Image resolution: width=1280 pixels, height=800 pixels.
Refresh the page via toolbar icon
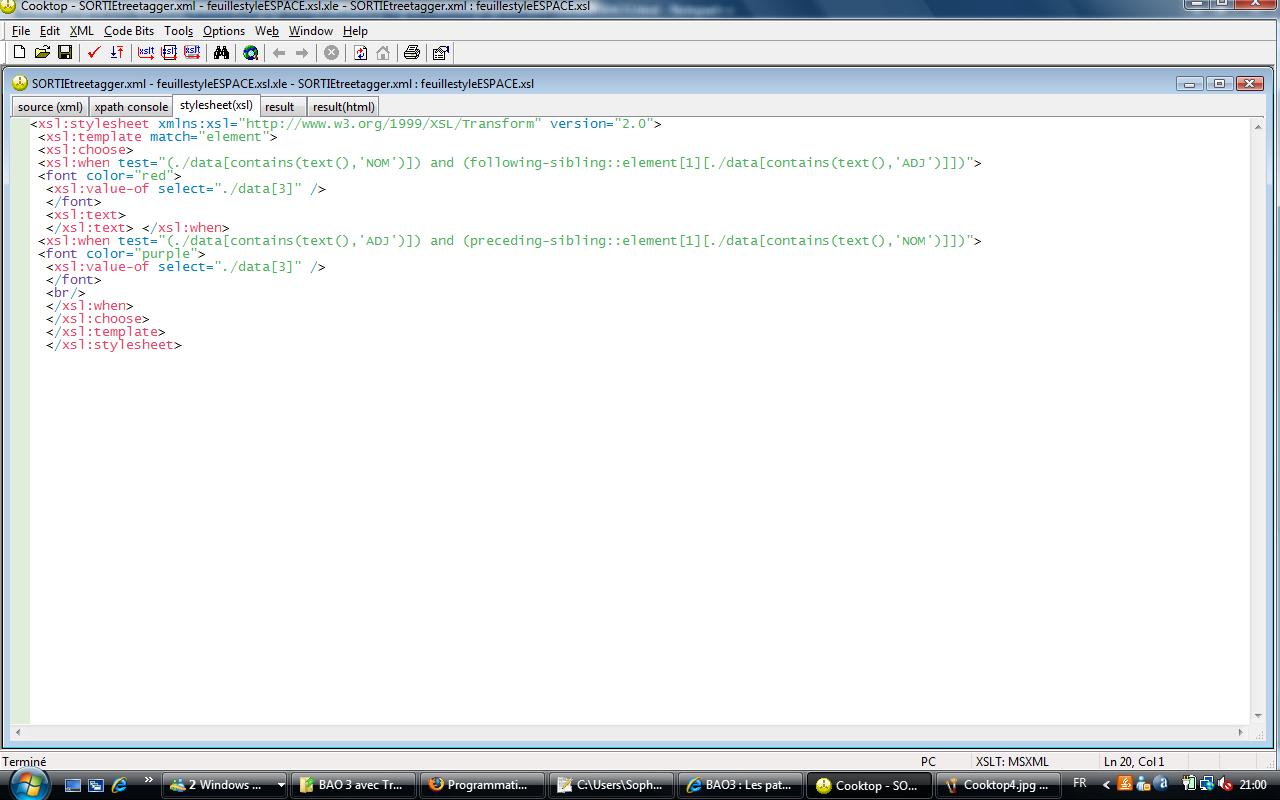[360, 52]
